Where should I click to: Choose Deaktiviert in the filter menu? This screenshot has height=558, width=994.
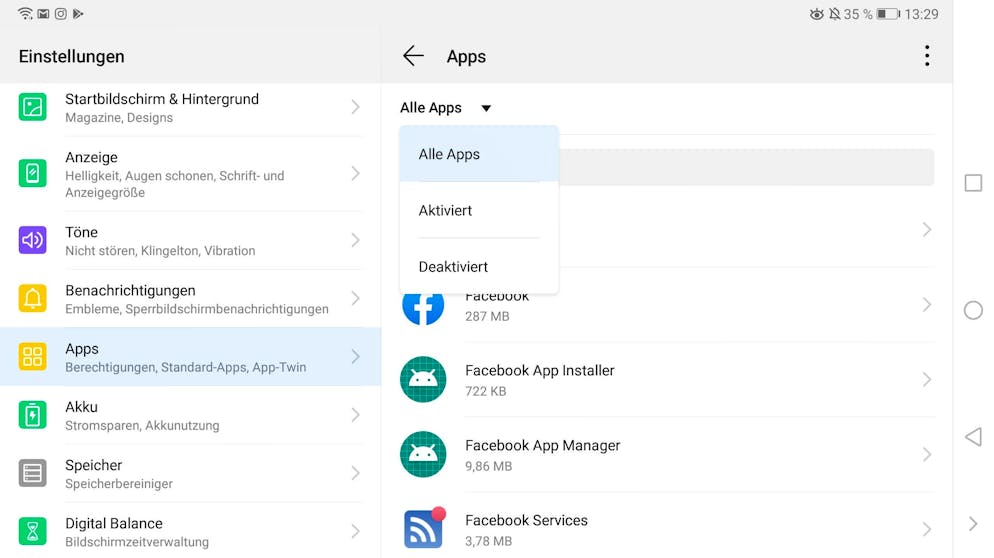[479, 266]
